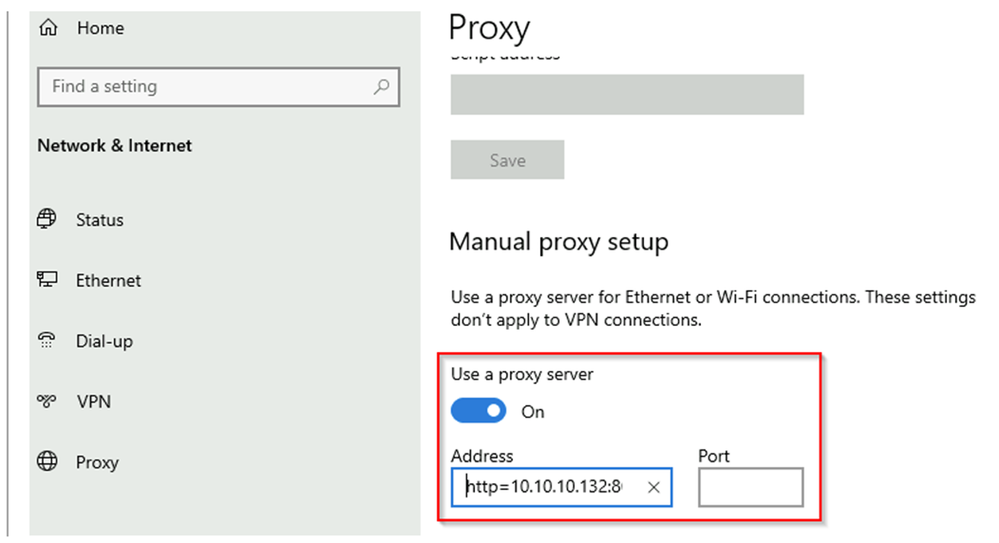The width and height of the screenshot is (999, 543).
Task: Click the Ethernet monitor icon
Action: (47, 279)
